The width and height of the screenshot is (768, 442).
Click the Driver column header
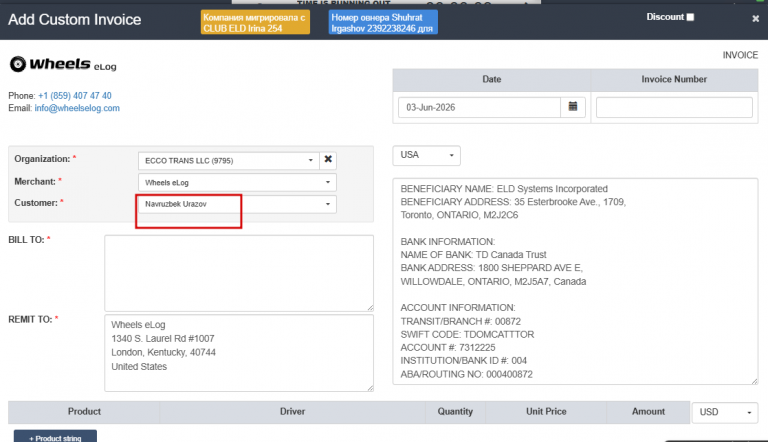click(292, 412)
